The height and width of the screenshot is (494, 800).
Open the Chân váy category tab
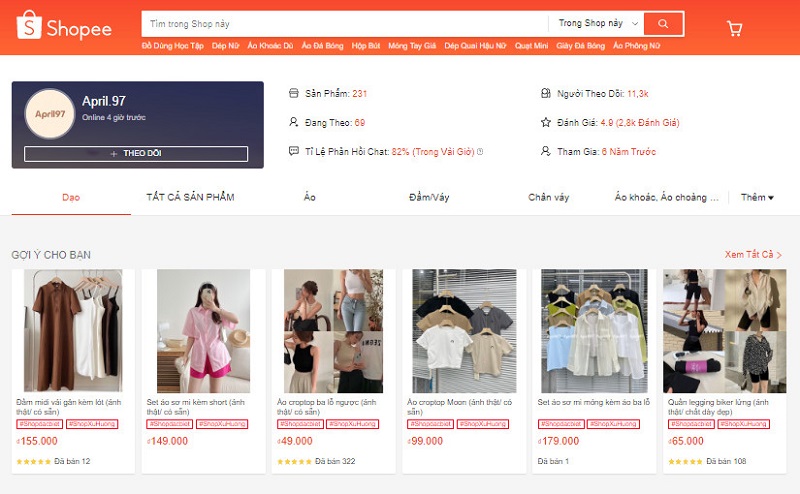548,198
